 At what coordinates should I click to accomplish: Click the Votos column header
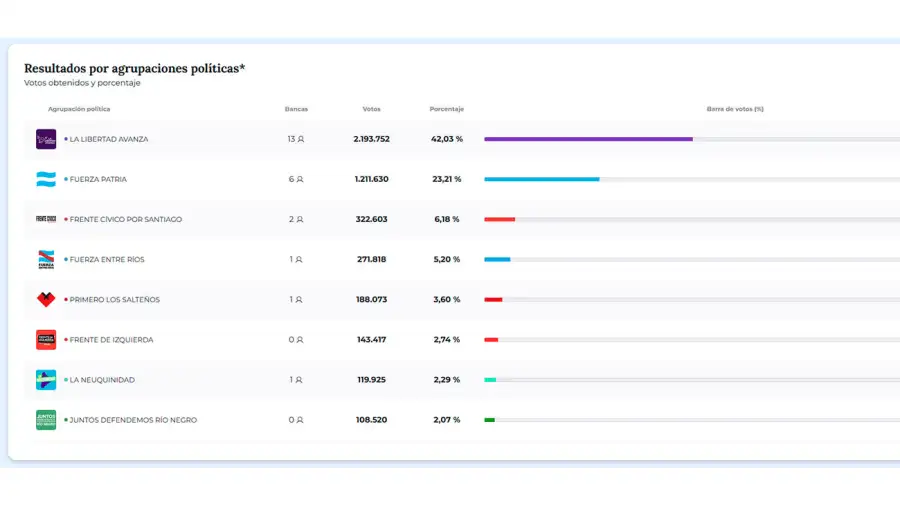click(371, 108)
